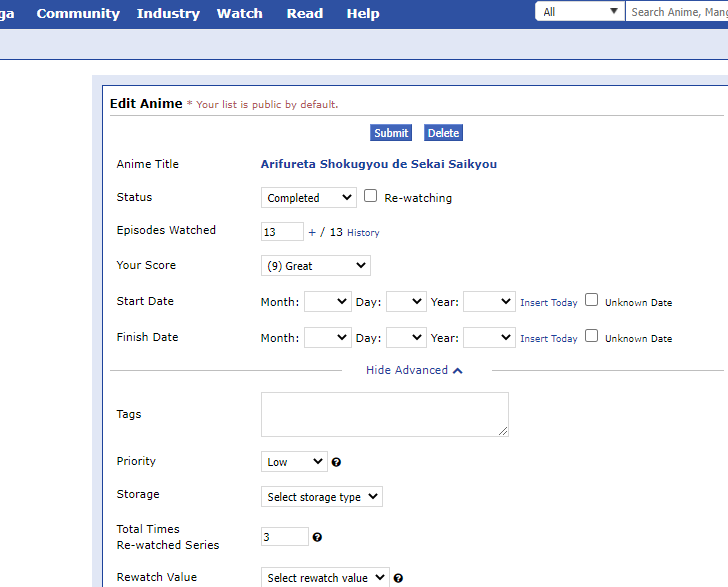Click the plus icon to increment episodes watched

coord(312,232)
